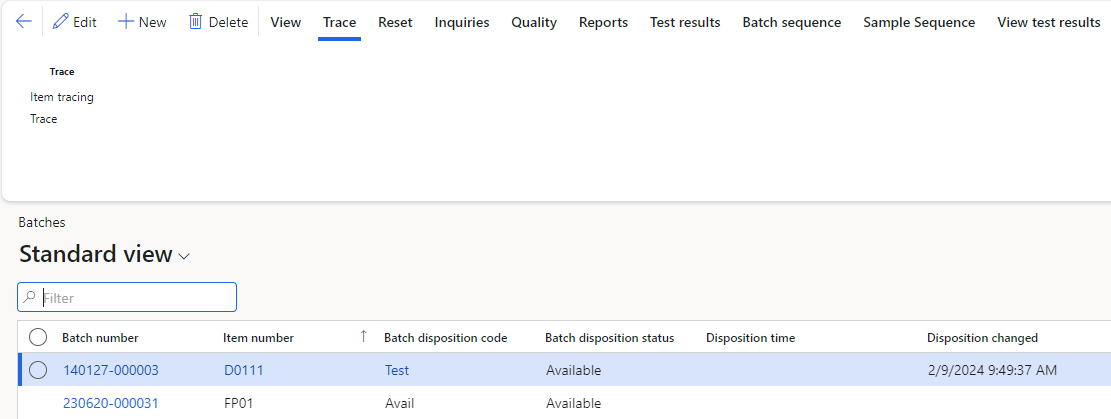Go back using the left arrow icon
The image size is (1111, 419).
pos(23,21)
